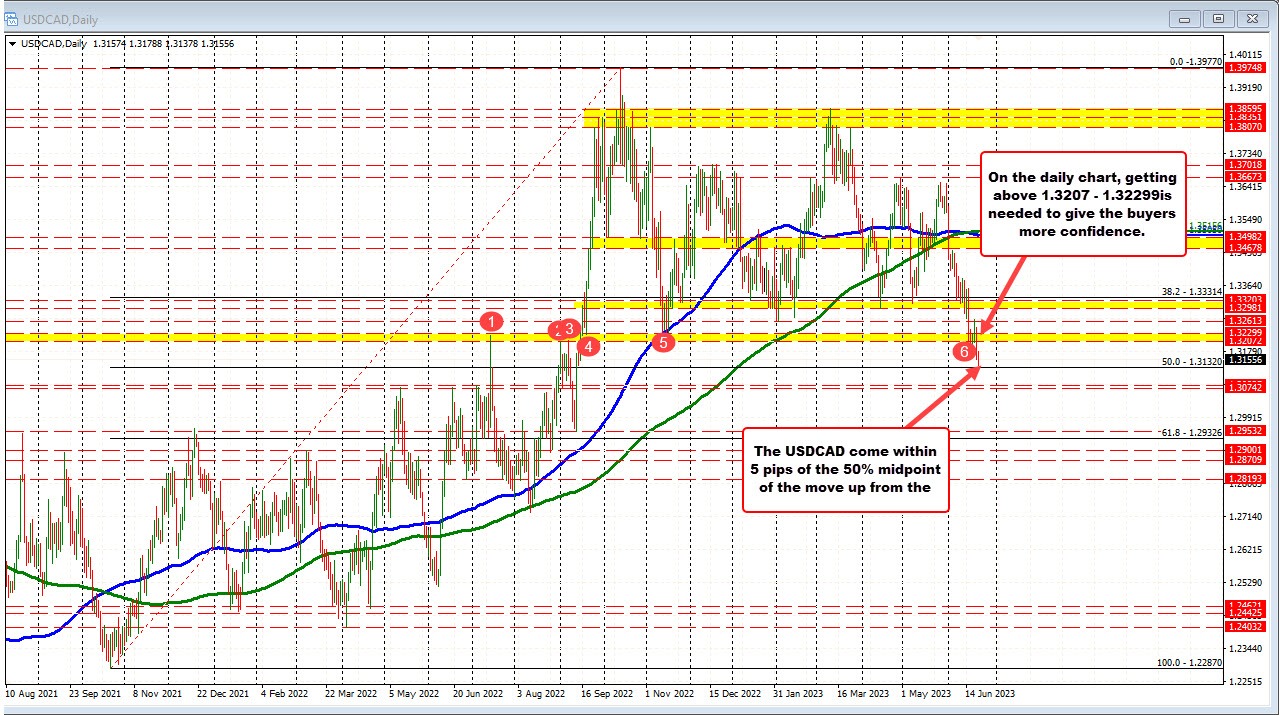Select the 38.2 - 1.33314 Fibonacci label
1279x715 pixels.
pyautogui.click(x=1192, y=291)
